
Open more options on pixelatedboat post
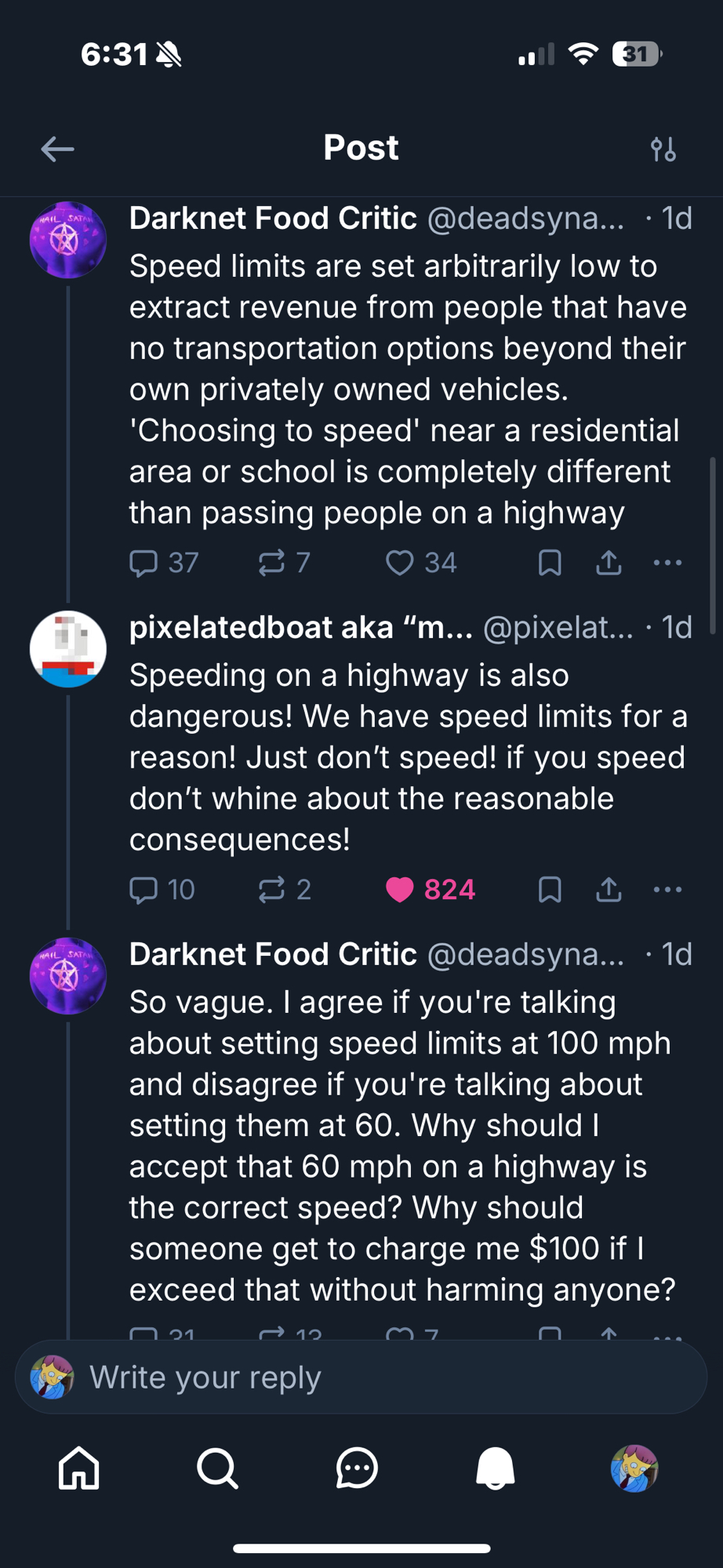pos(667,890)
